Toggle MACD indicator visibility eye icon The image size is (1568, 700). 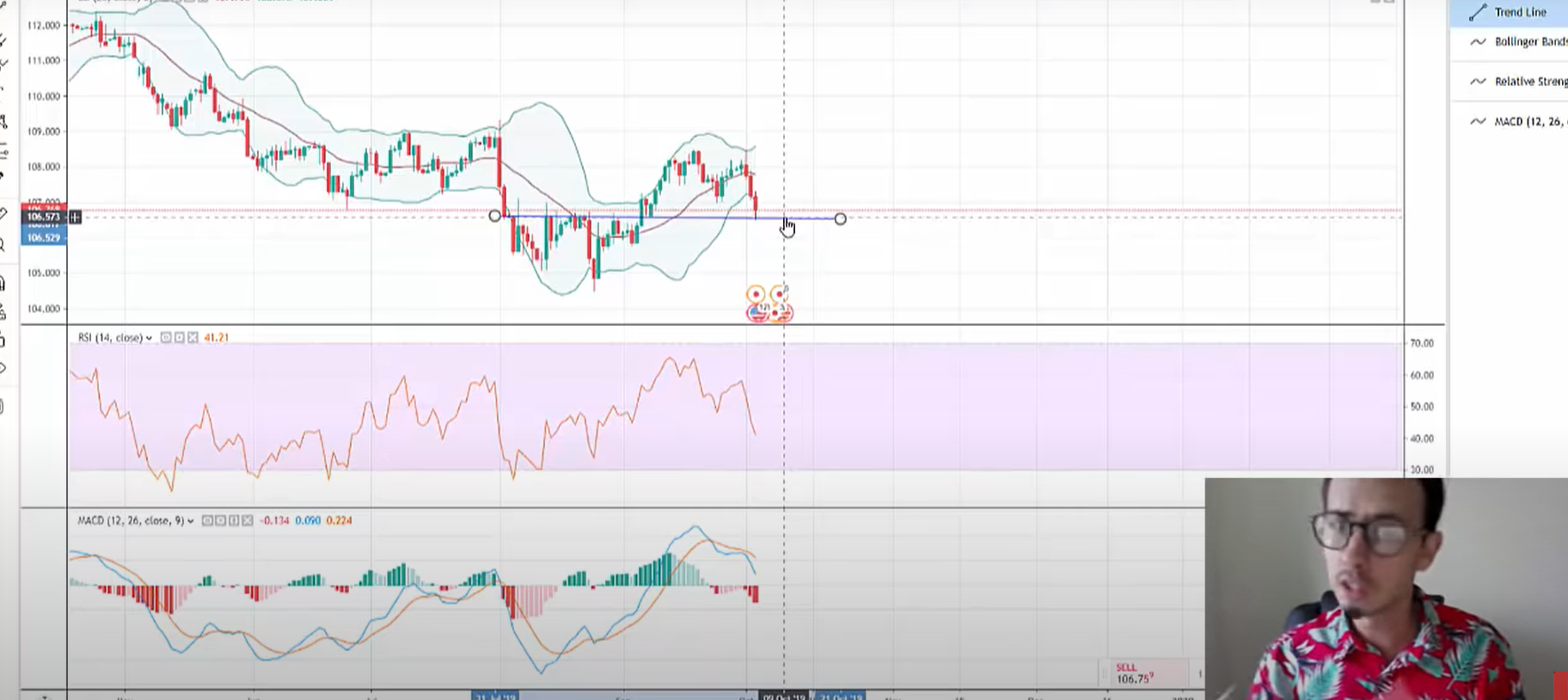pyautogui.click(x=206, y=521)
